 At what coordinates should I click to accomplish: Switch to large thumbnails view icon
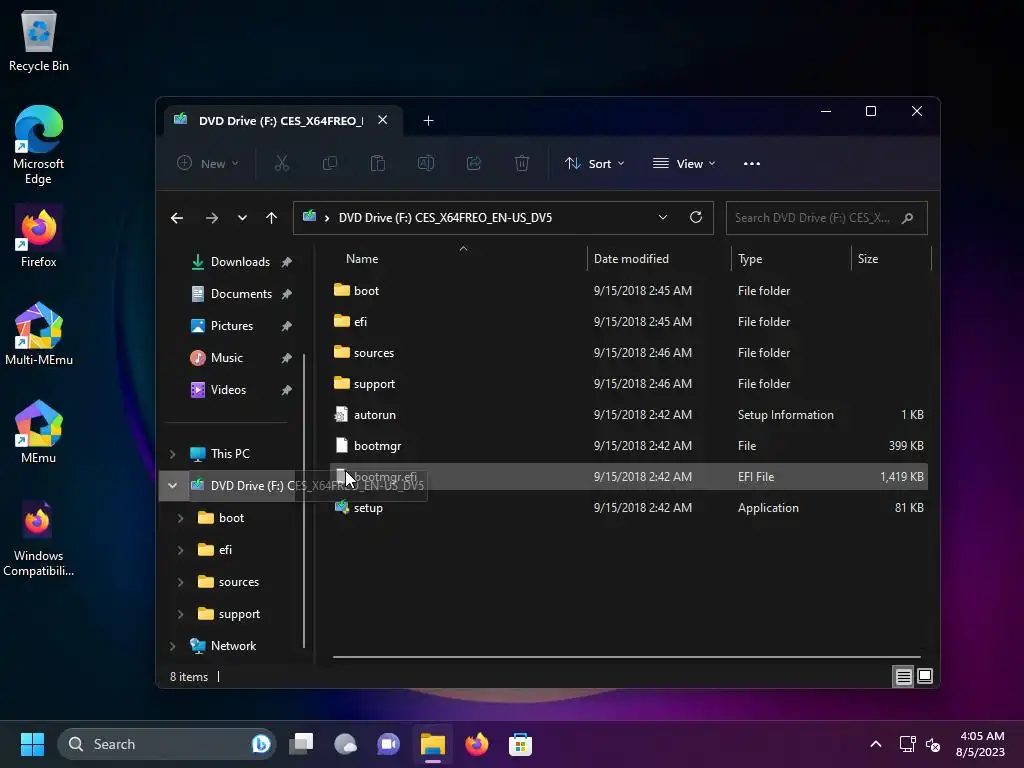[925, 677]
